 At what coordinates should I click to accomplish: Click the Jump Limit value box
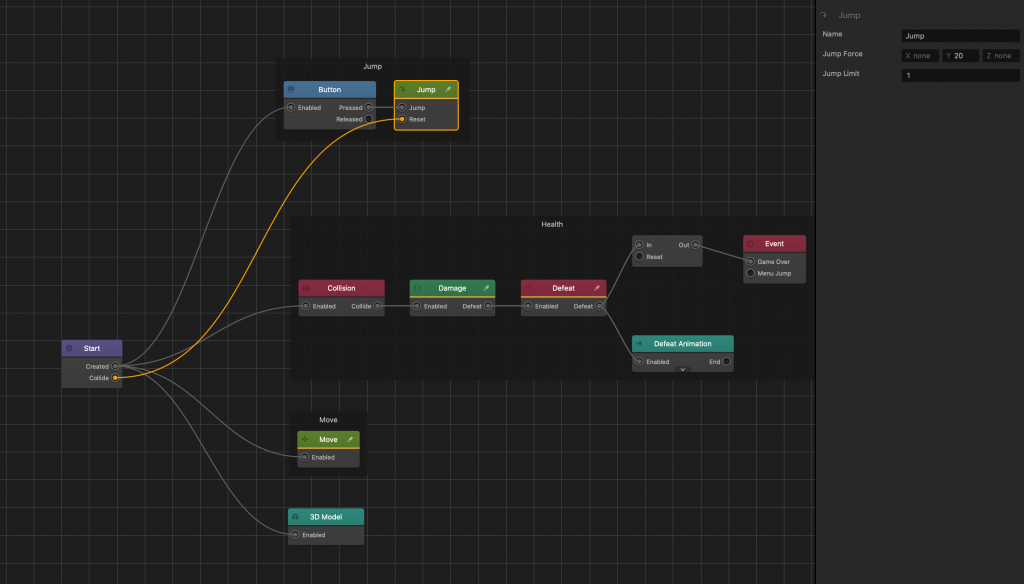(x=960, y=74)
